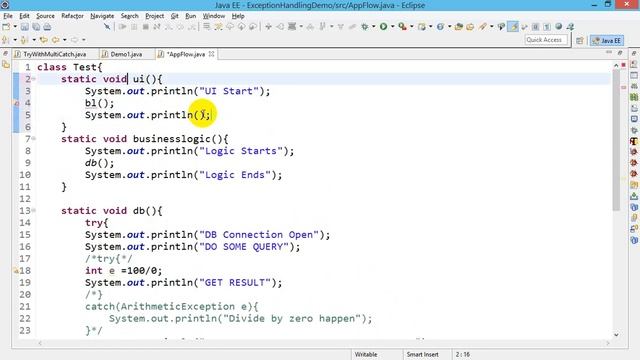Click the Search flashlight pencil icon
This screenshot has height=360, width=640.
click(483, 27)
